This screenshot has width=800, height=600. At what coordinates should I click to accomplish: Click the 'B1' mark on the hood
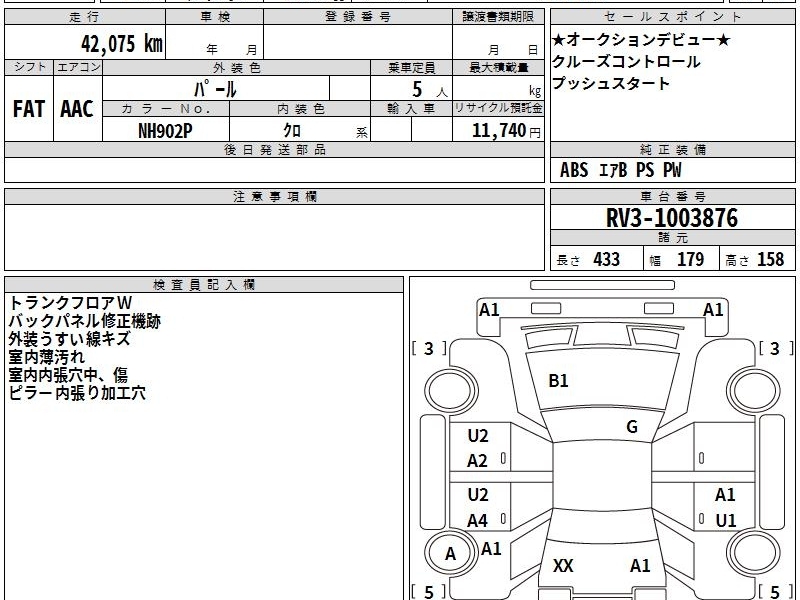558,381
